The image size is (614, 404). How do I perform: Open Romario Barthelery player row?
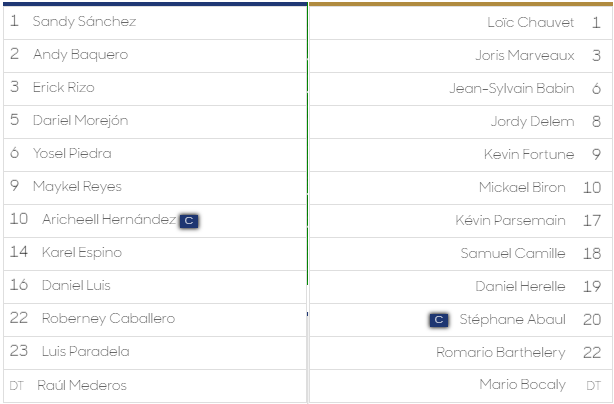pos(461,353)
